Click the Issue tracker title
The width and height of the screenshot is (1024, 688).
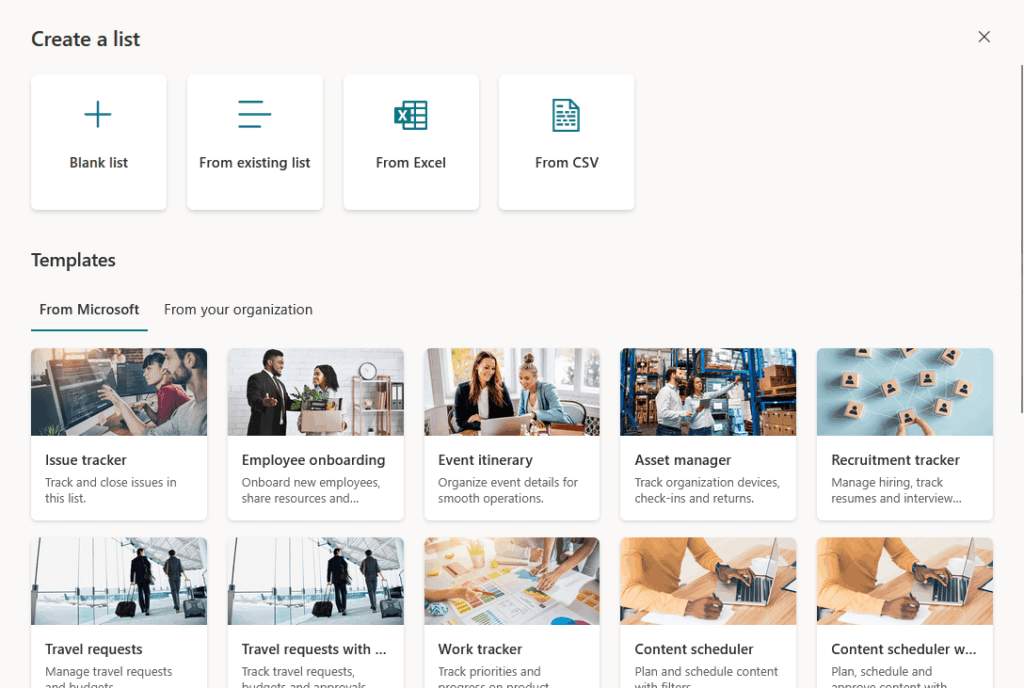(x=86, y=460)
